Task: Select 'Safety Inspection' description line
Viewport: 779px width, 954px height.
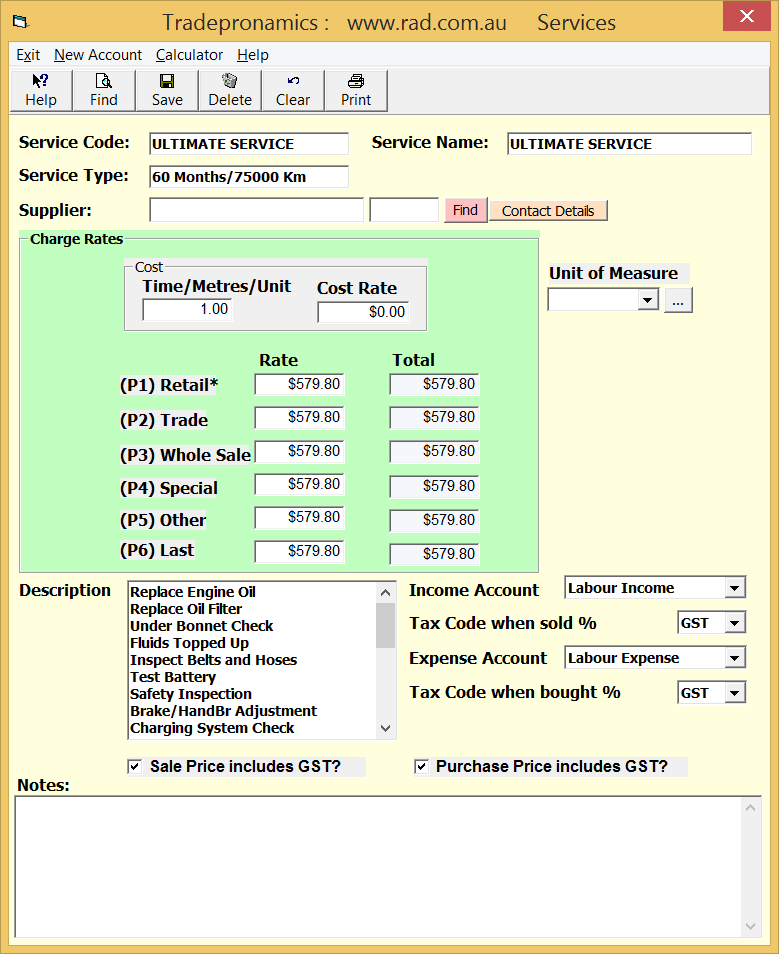Action: pyautogui.click(x=190, y=694)
